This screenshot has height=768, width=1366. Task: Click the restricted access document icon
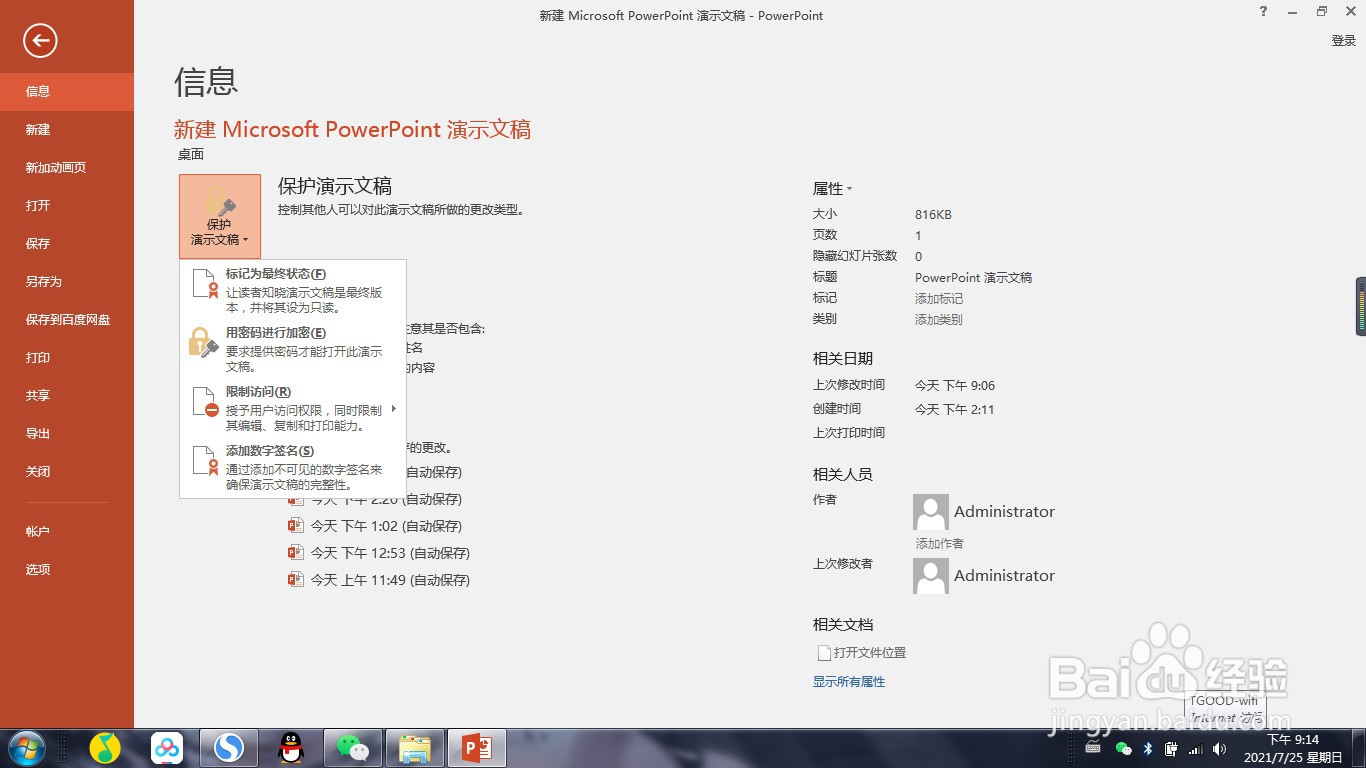[x=204, y=403]
